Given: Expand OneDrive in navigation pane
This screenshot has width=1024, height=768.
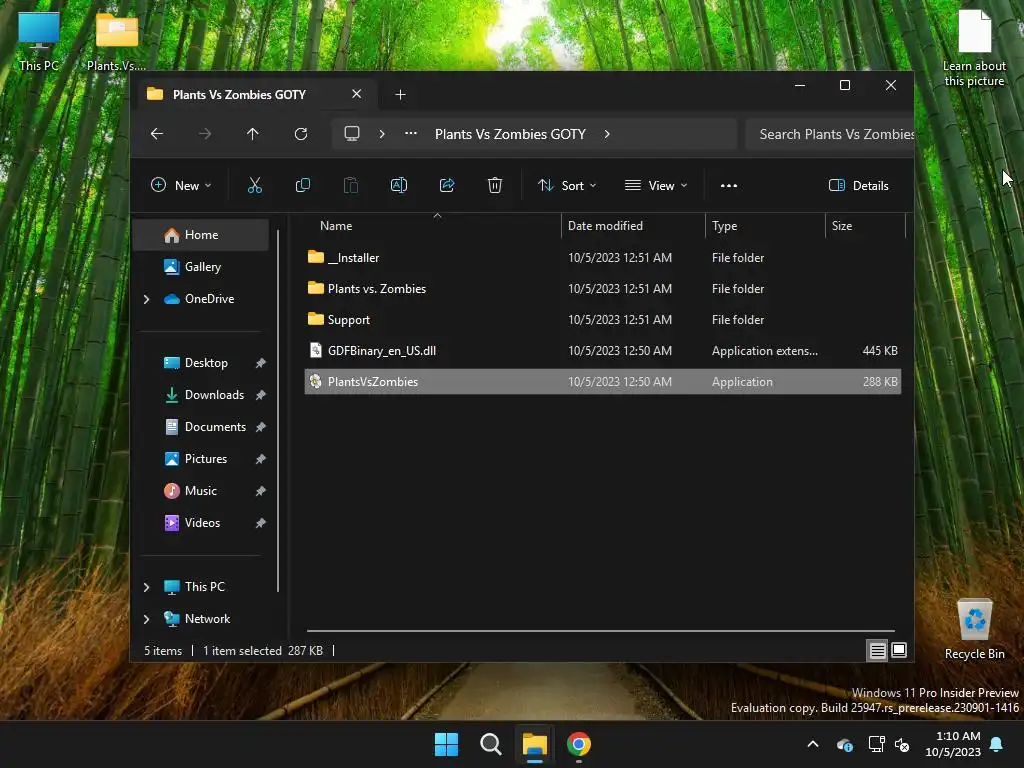Looking at the screenshot, I should (x=146, y=299).
